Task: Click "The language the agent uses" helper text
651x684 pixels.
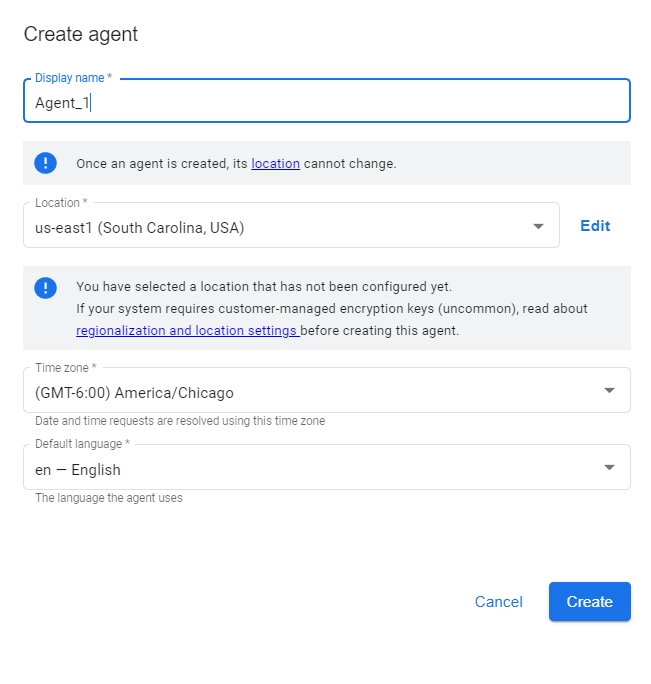Action: [109, 498]
